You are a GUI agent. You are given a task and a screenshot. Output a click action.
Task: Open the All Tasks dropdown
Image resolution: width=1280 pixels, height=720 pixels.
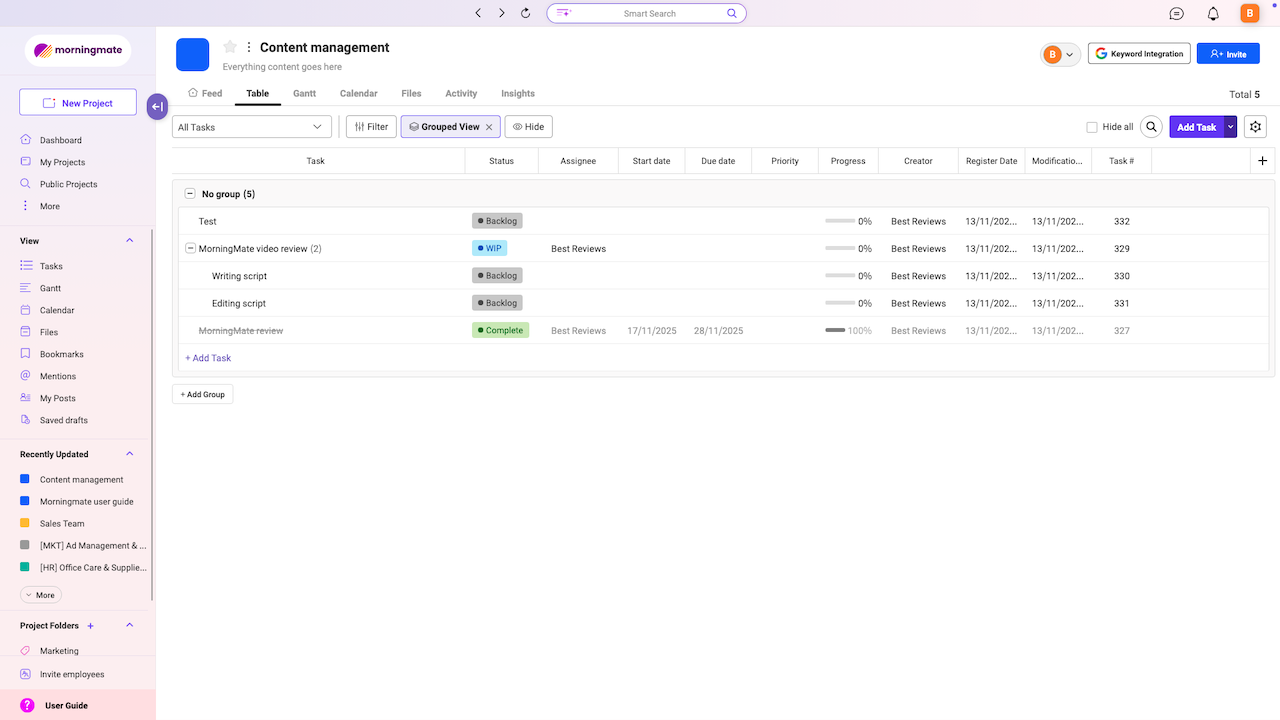point(251,127)
